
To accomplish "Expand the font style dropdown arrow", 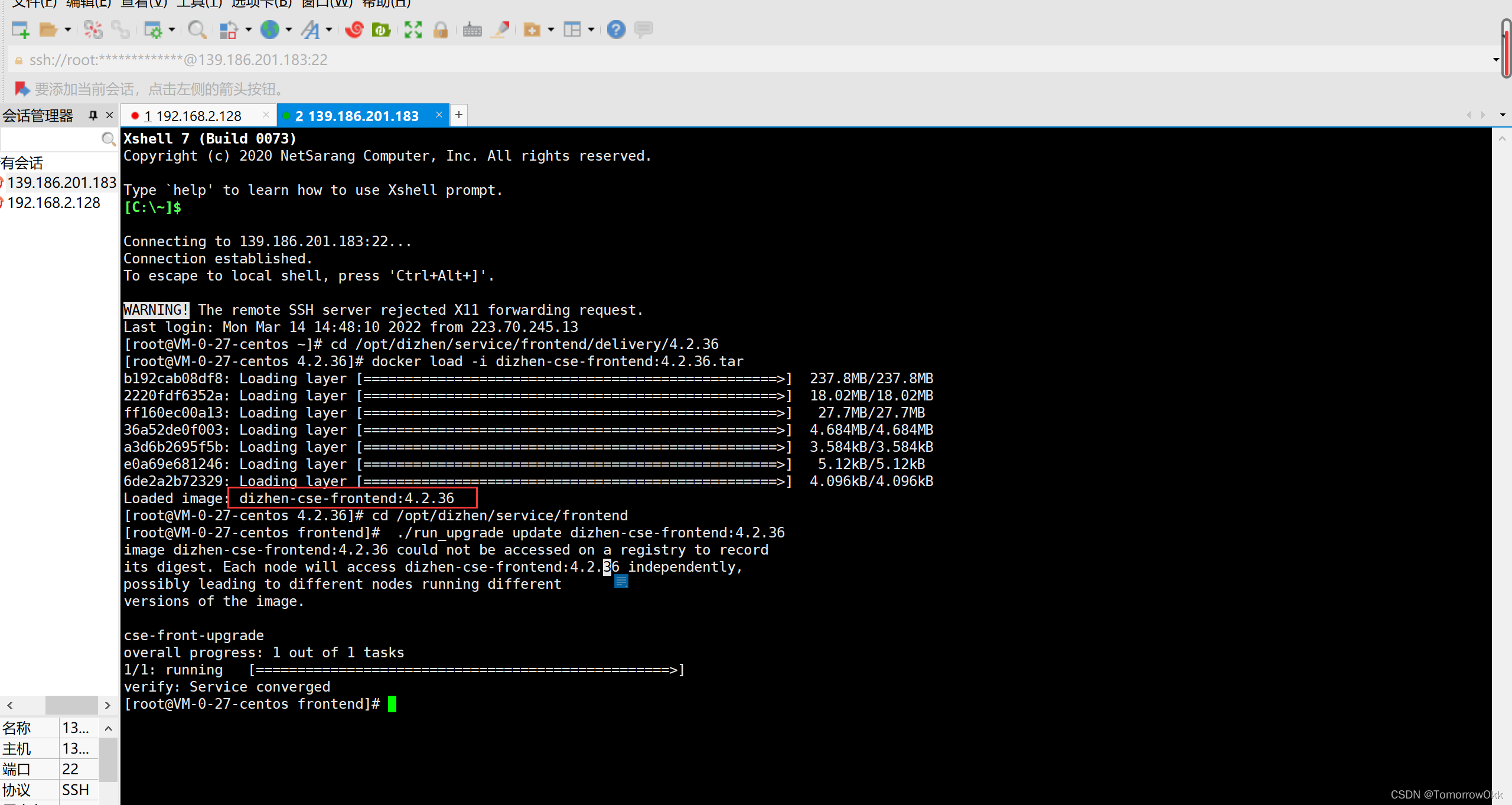I will (329, 30).
